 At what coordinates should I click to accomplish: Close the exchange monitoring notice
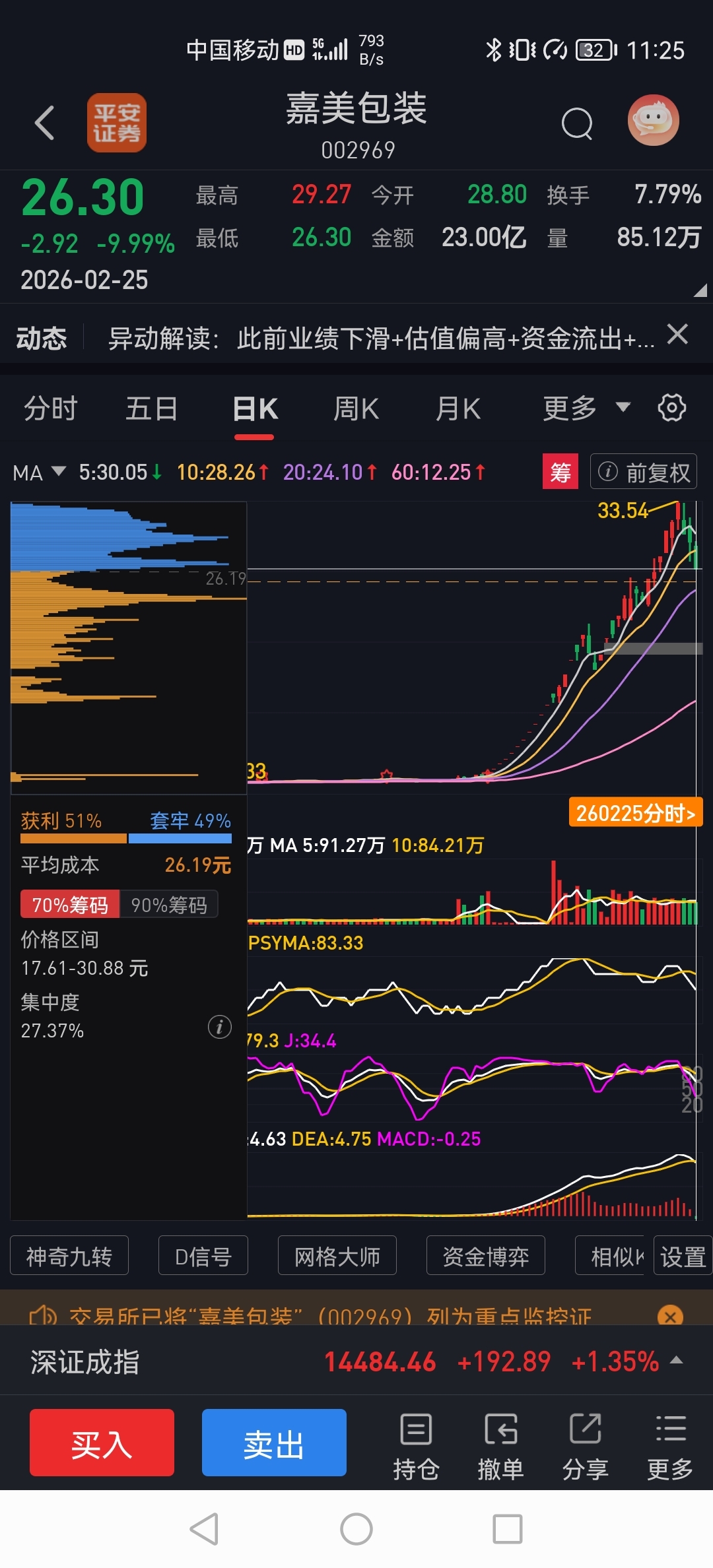(670, 1317)
